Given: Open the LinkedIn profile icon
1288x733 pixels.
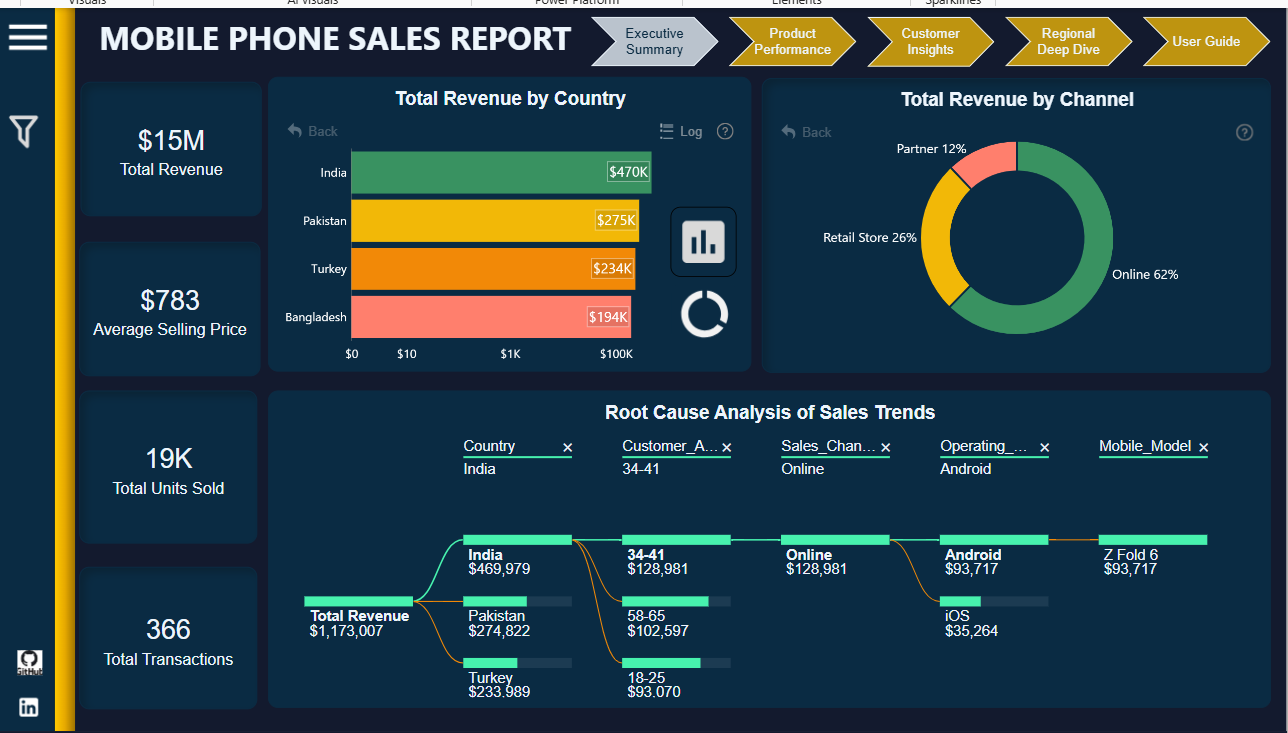Looking at the screenshot, I should pyautogui.click(x=29, y=707).
